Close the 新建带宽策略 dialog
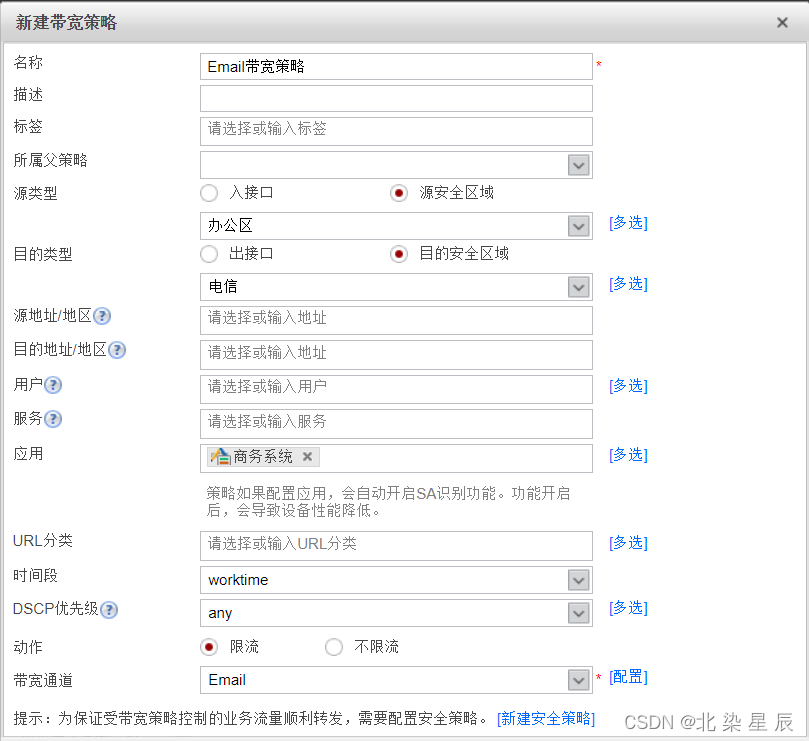The width and height of the screenshot is (809, 741). pyautogui.click(x=782, y=23)
